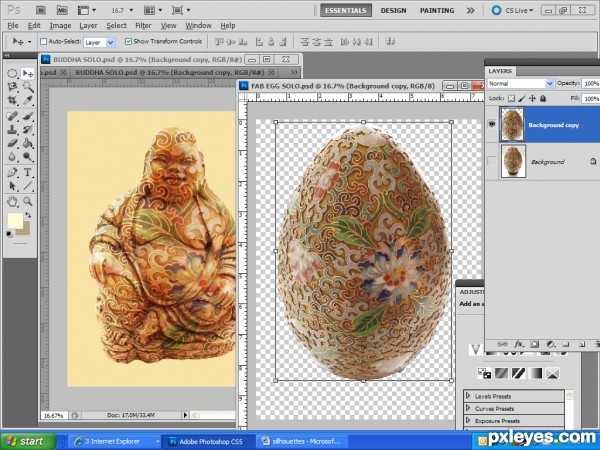Select the Line shape tool
Screen dimensions: 600x450
point(28,186)
